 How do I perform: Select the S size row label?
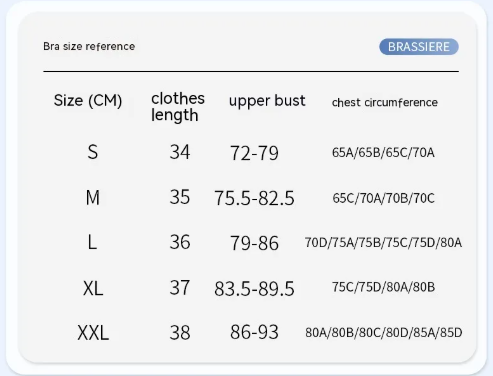tap(93, 152)
